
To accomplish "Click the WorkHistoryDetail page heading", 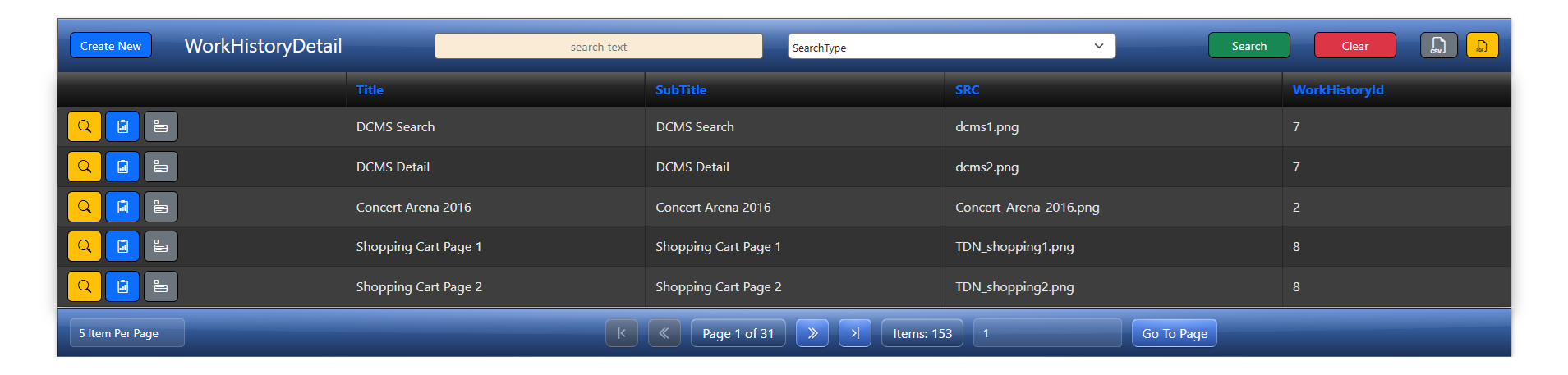I will click(263, 46).
